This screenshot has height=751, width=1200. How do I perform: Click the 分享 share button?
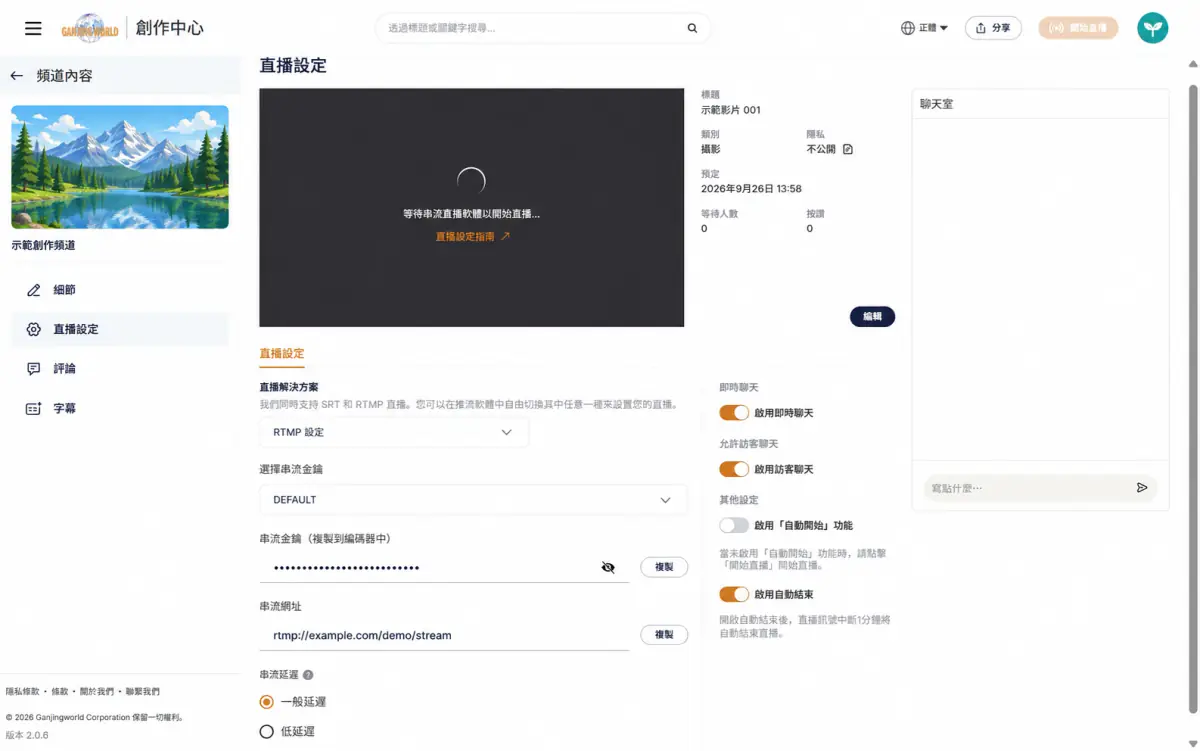(x=993, y=28)
